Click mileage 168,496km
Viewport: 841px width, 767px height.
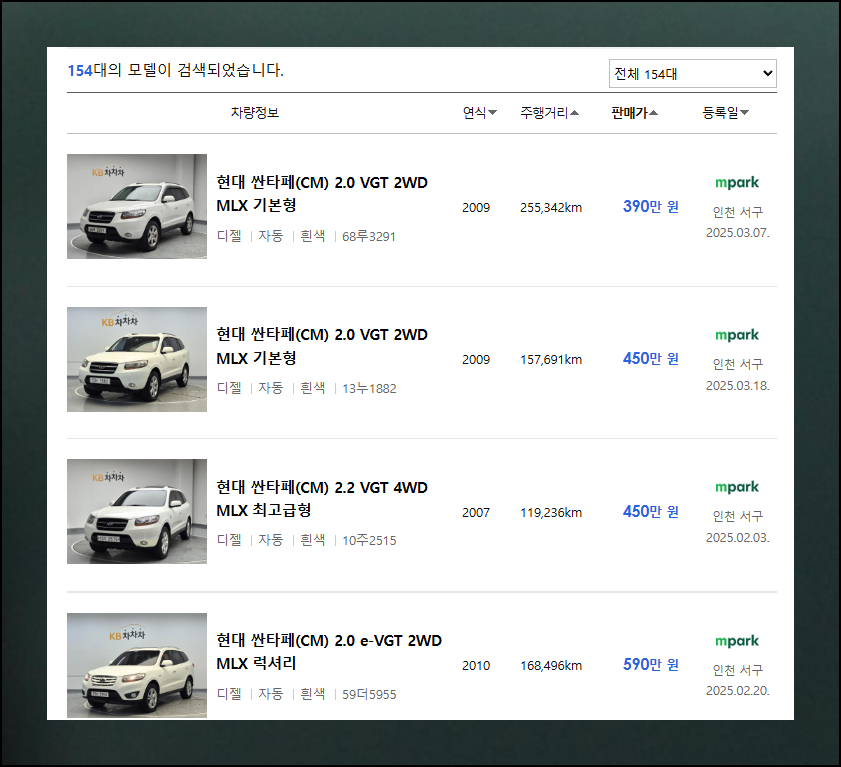[551, 666]
